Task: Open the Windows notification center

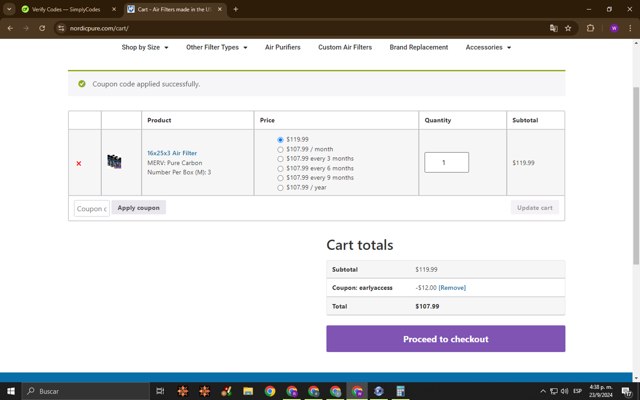Action: pos(627,391)
